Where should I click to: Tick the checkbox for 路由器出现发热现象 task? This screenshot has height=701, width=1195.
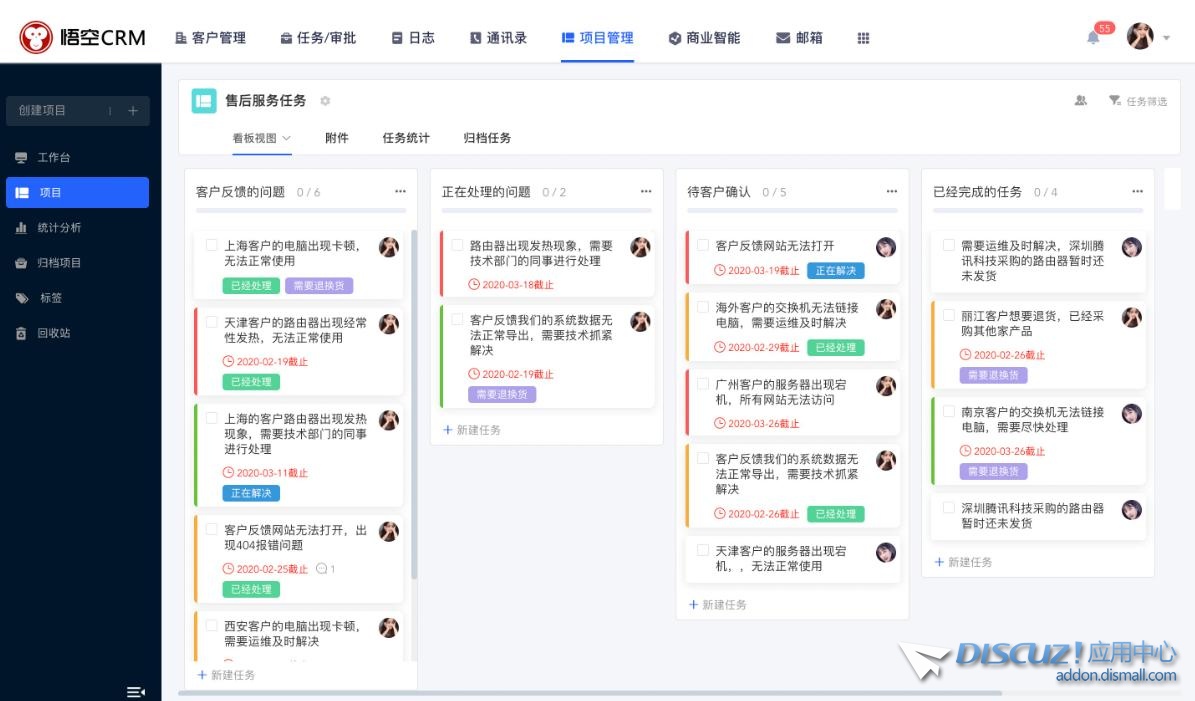tap(457, 245)
